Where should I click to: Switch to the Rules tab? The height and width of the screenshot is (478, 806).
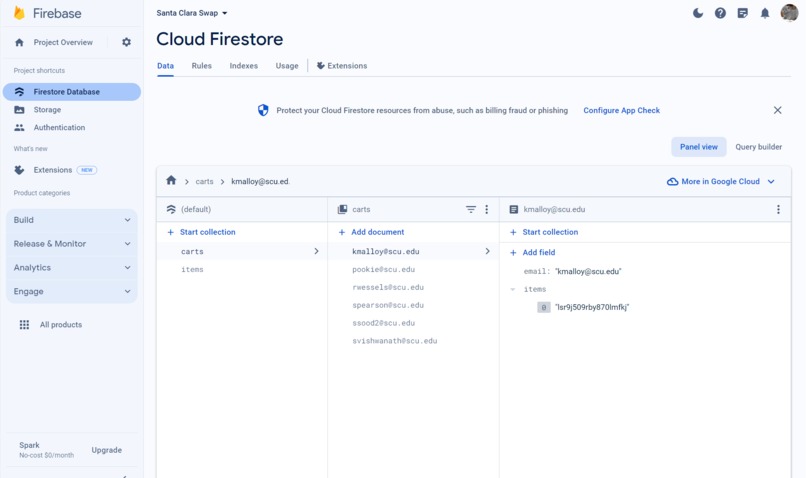(202, 66)
